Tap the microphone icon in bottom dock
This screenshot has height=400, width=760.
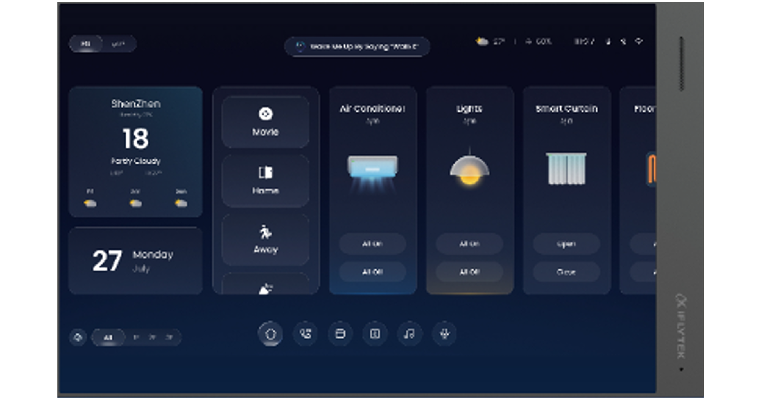click(x=444, y=334)
